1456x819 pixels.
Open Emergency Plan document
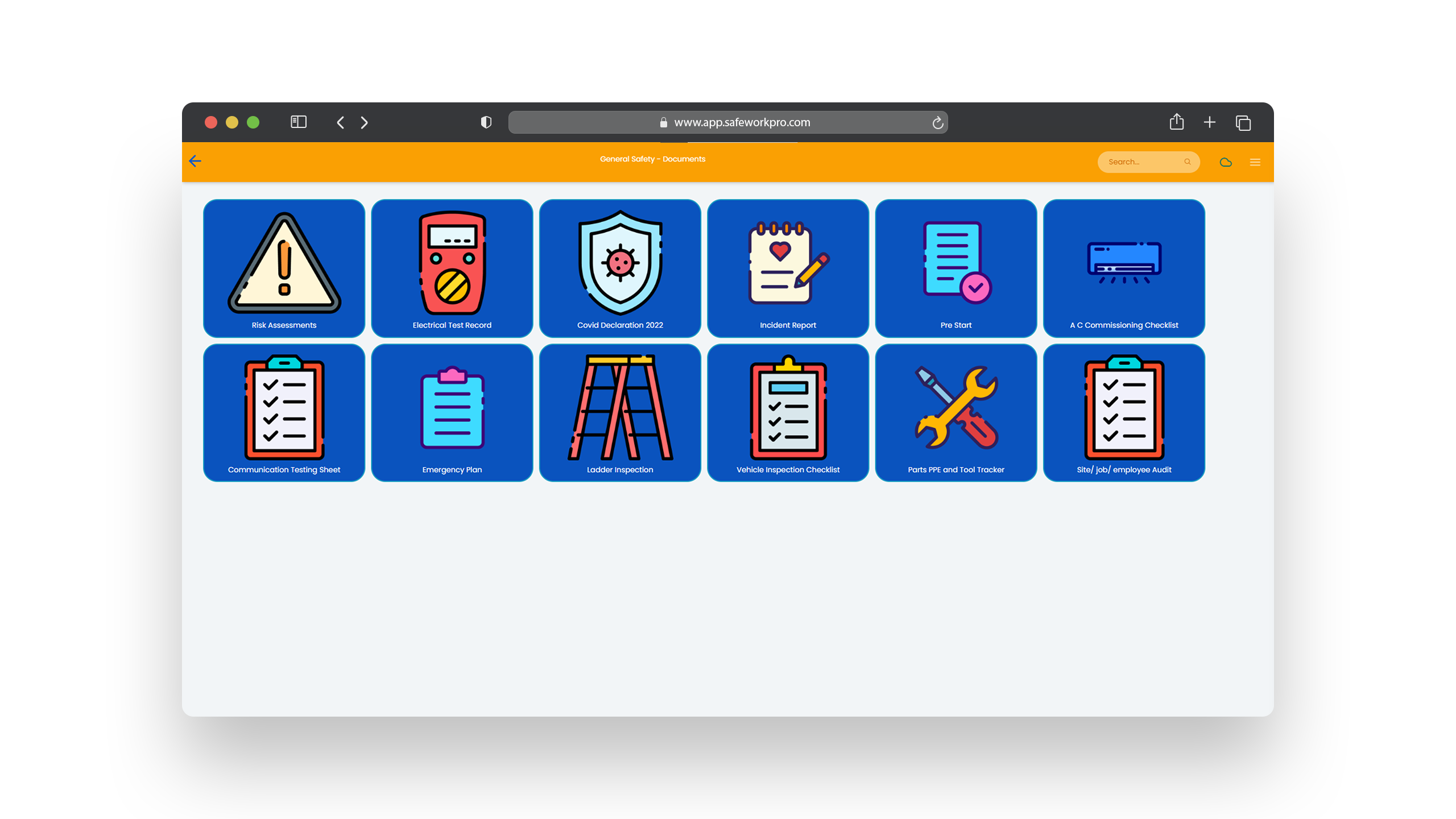452,412
